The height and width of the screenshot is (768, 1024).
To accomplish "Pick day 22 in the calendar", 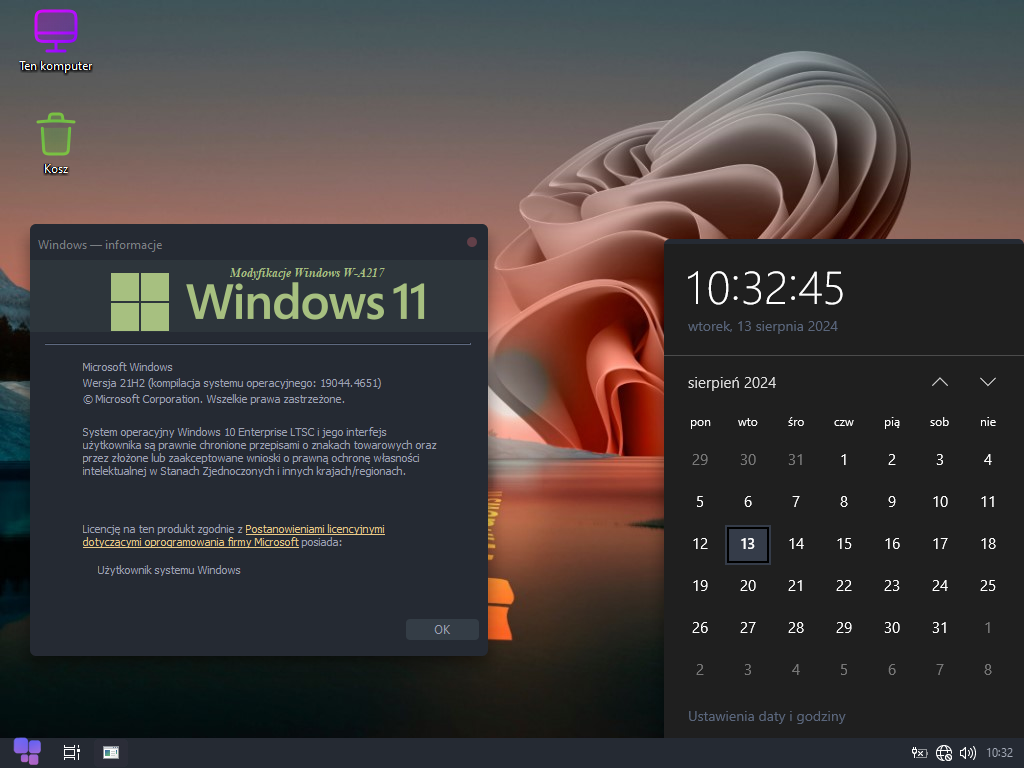I will click(x=844, y=586).
